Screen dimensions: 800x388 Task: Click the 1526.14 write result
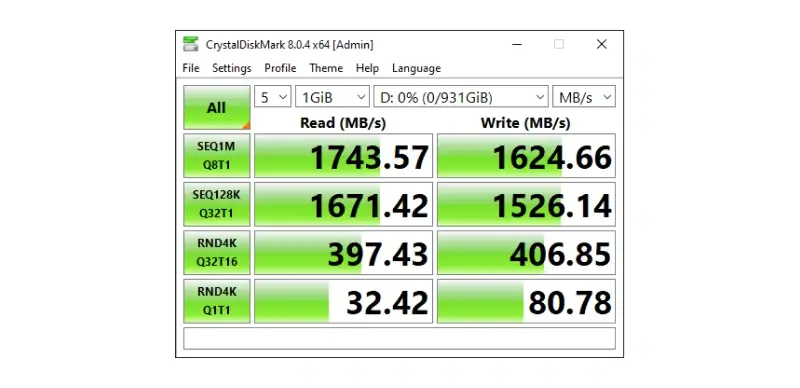coord(527,204)
